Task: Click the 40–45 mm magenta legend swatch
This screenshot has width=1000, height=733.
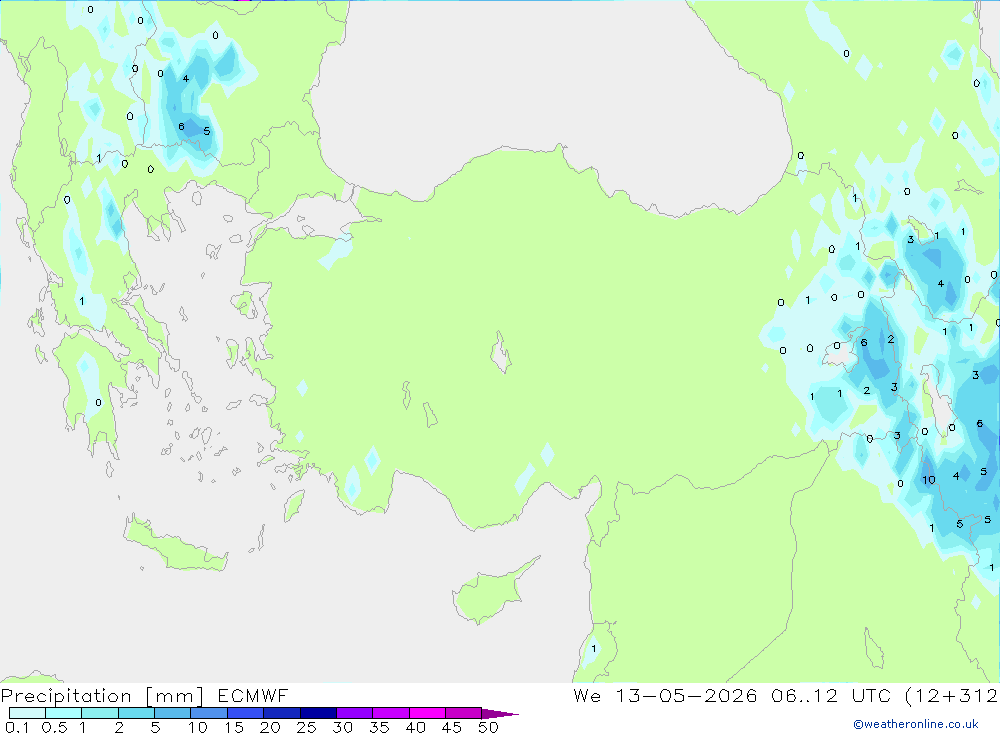Action: click(x=427, y=713)
